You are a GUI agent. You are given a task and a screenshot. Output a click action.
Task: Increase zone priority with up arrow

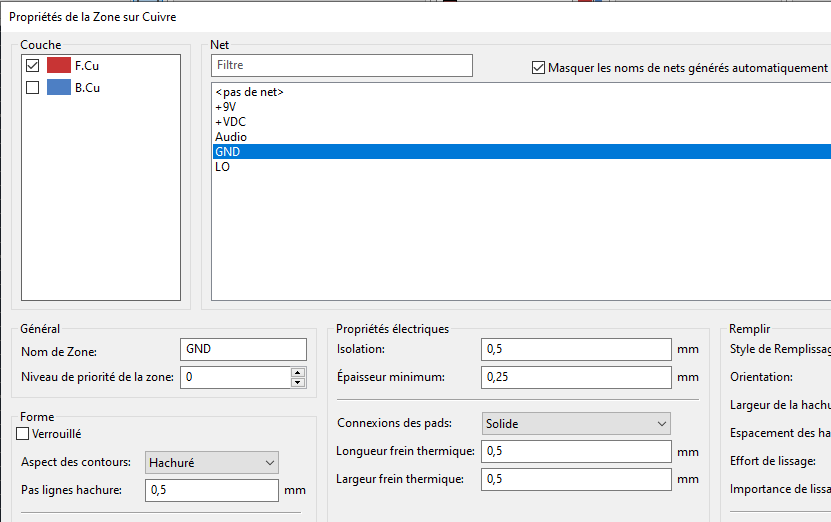297,372
